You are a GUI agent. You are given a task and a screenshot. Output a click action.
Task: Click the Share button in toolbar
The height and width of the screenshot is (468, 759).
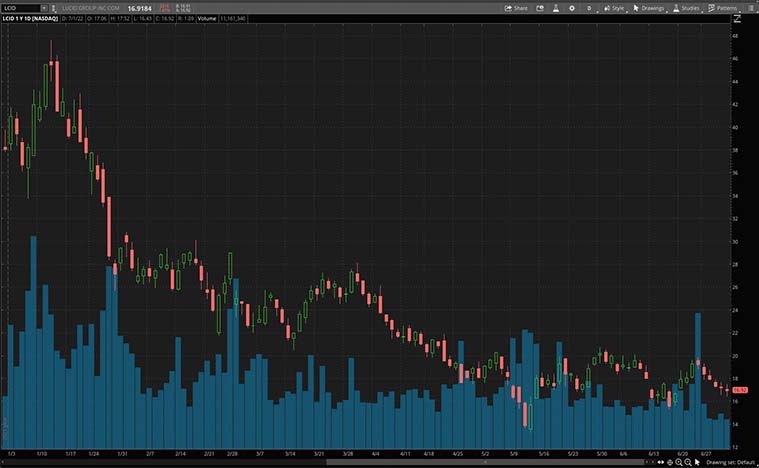point(516,8)
